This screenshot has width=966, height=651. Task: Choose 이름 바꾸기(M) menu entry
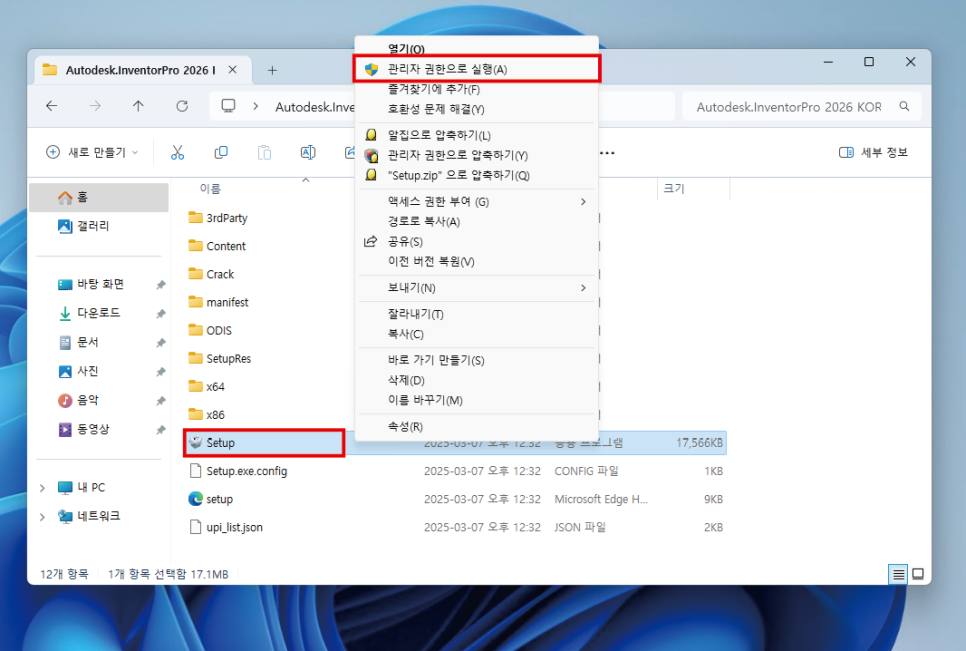[477, 400]
